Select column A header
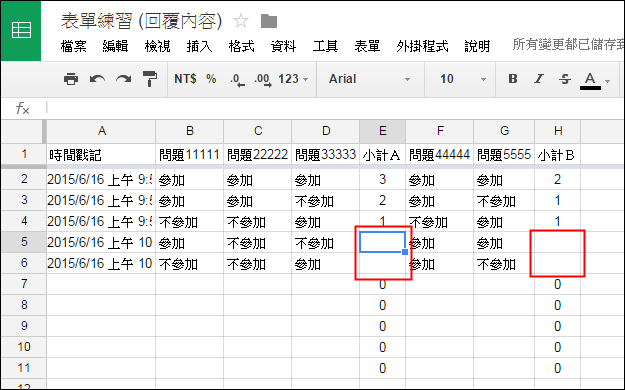 click(x=102, y=131)
